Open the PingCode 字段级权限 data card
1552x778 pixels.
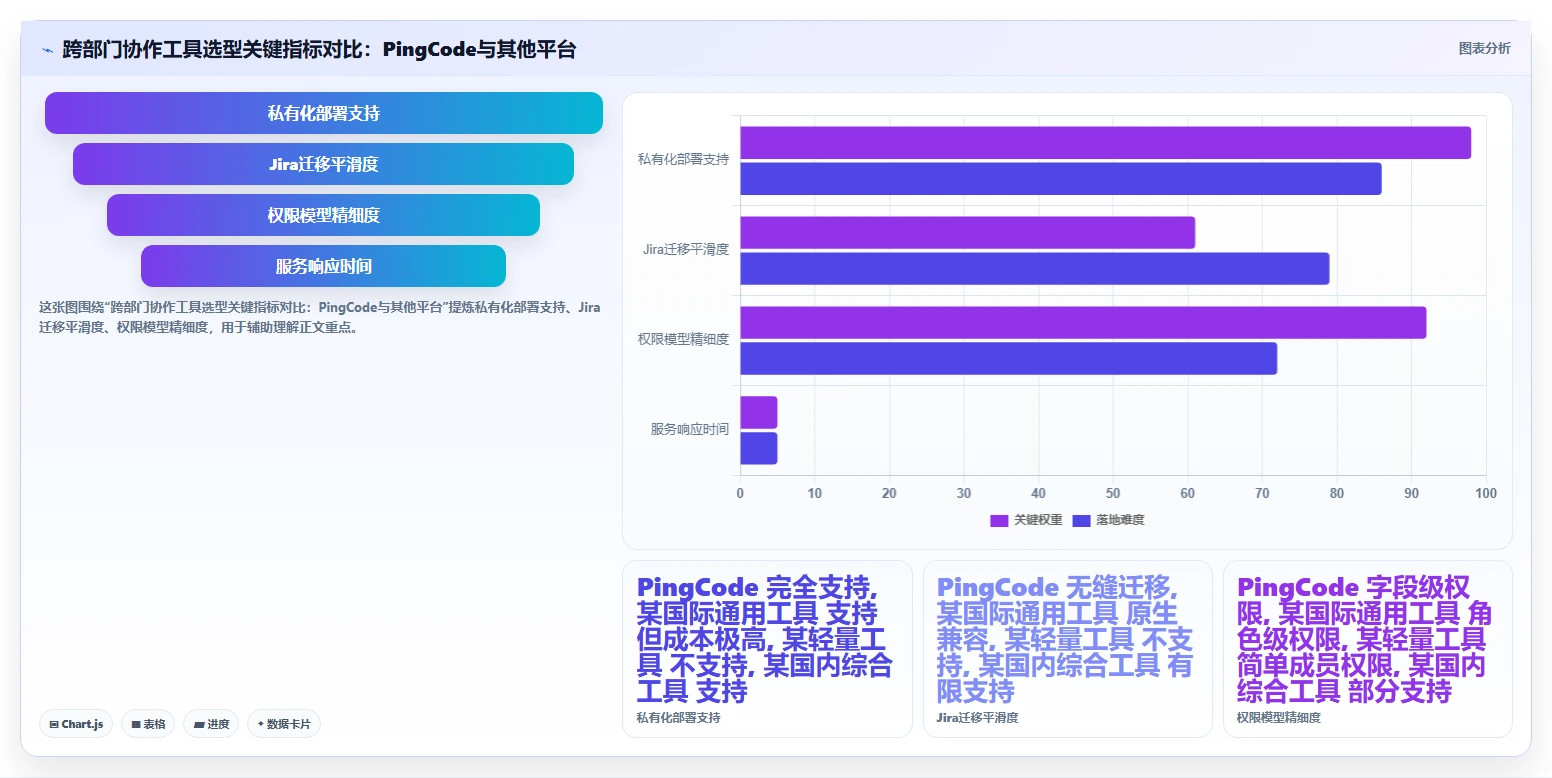click(x=1367, y=649)
